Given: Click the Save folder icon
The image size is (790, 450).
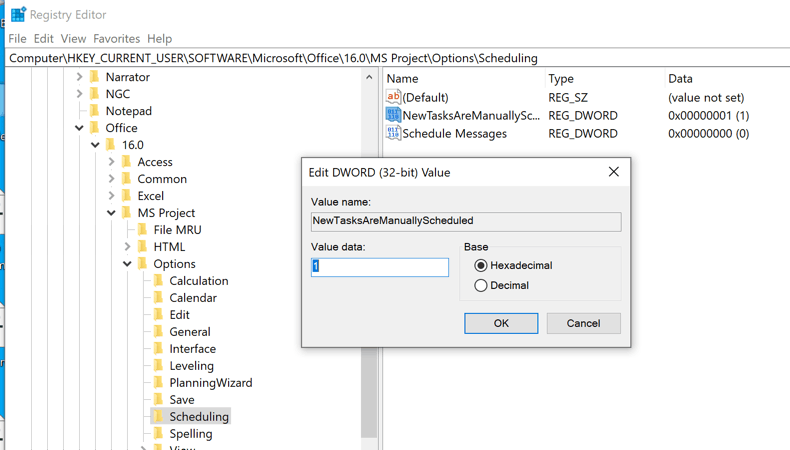Looking at the screenshot, I should click(x=159, y=400).
